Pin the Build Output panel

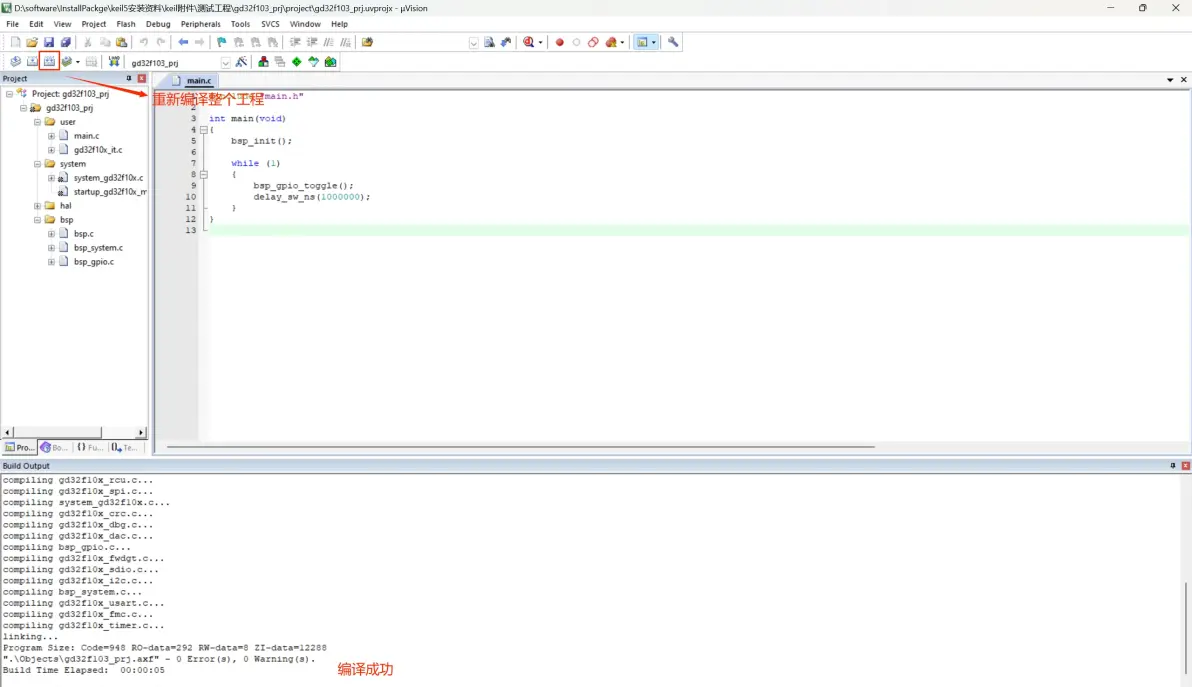(x=1173, y=466)
